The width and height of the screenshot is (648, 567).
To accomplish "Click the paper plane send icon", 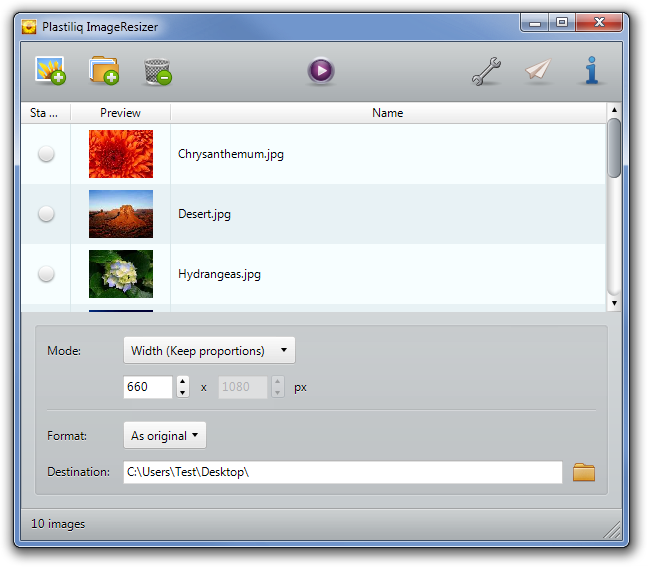I will 538,69.
